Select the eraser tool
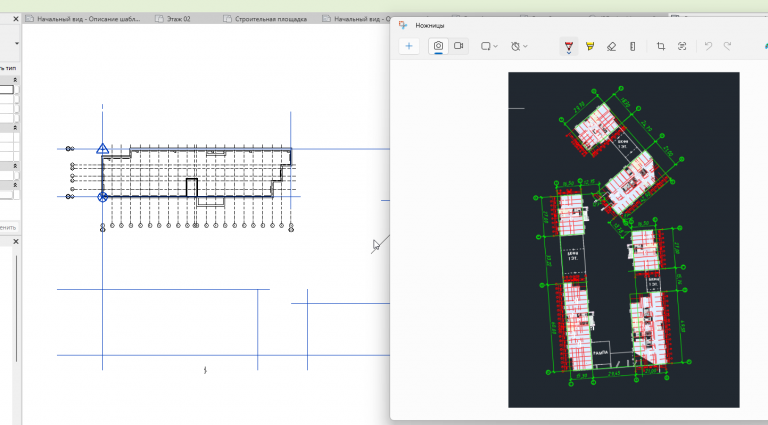Screen dimensions: 768x425 611,47
